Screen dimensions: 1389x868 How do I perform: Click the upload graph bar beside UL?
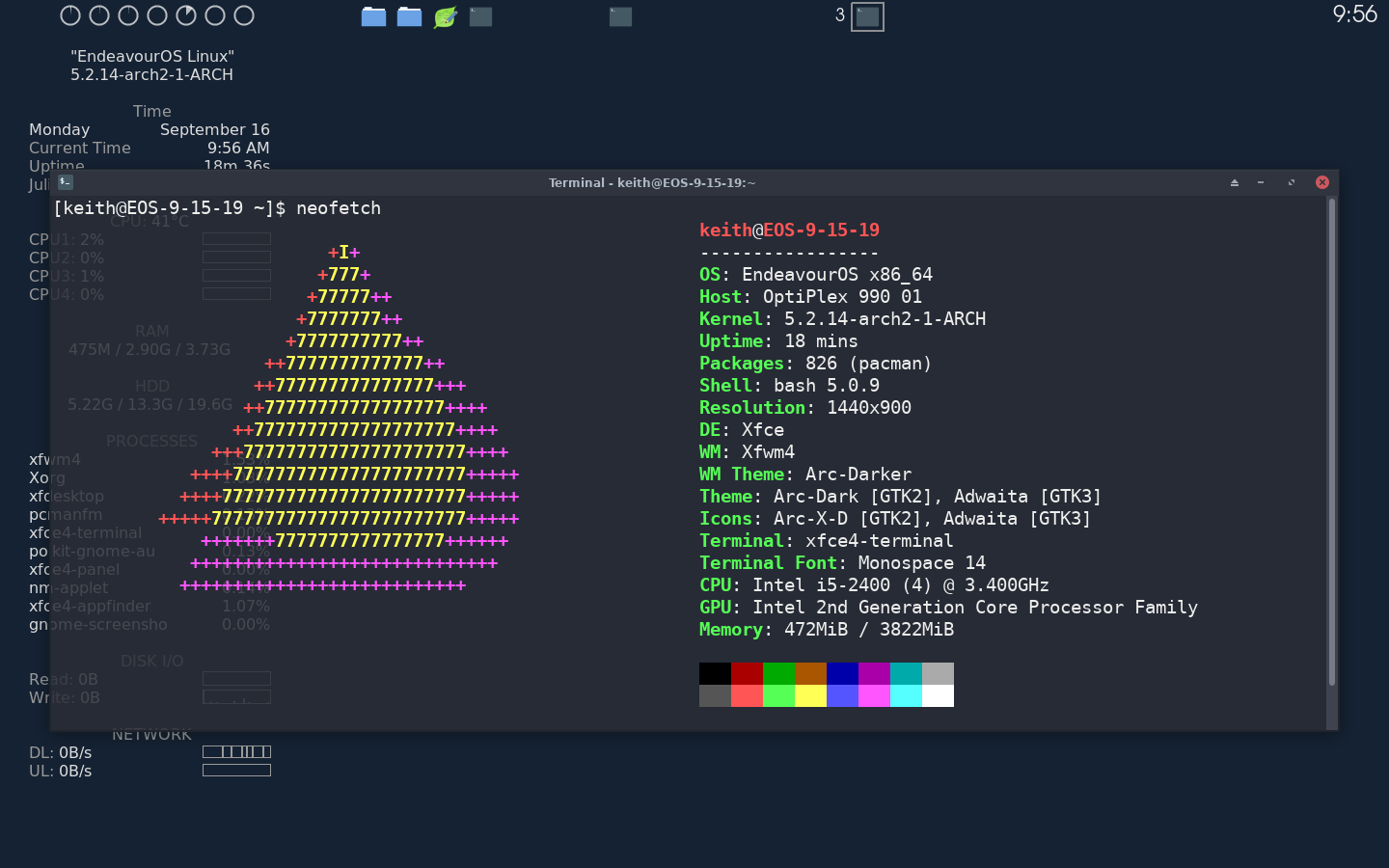[x=236, y=770]
